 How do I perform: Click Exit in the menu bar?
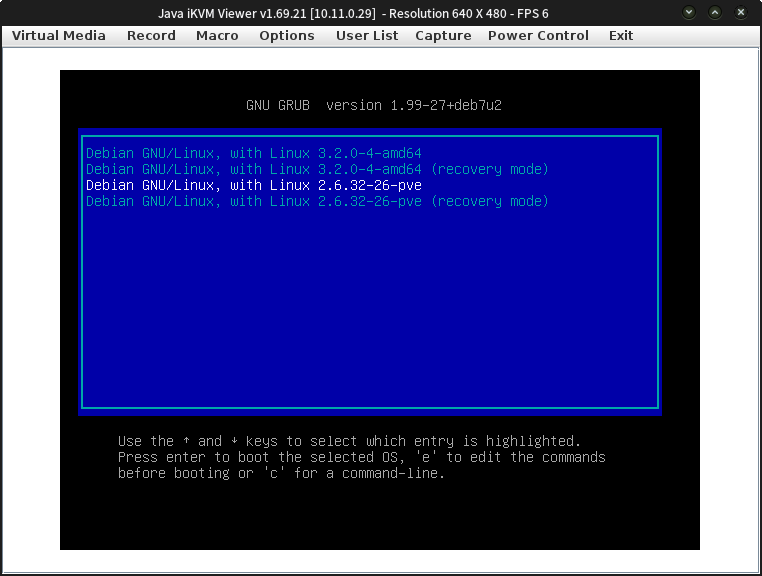tap(620, 35)
